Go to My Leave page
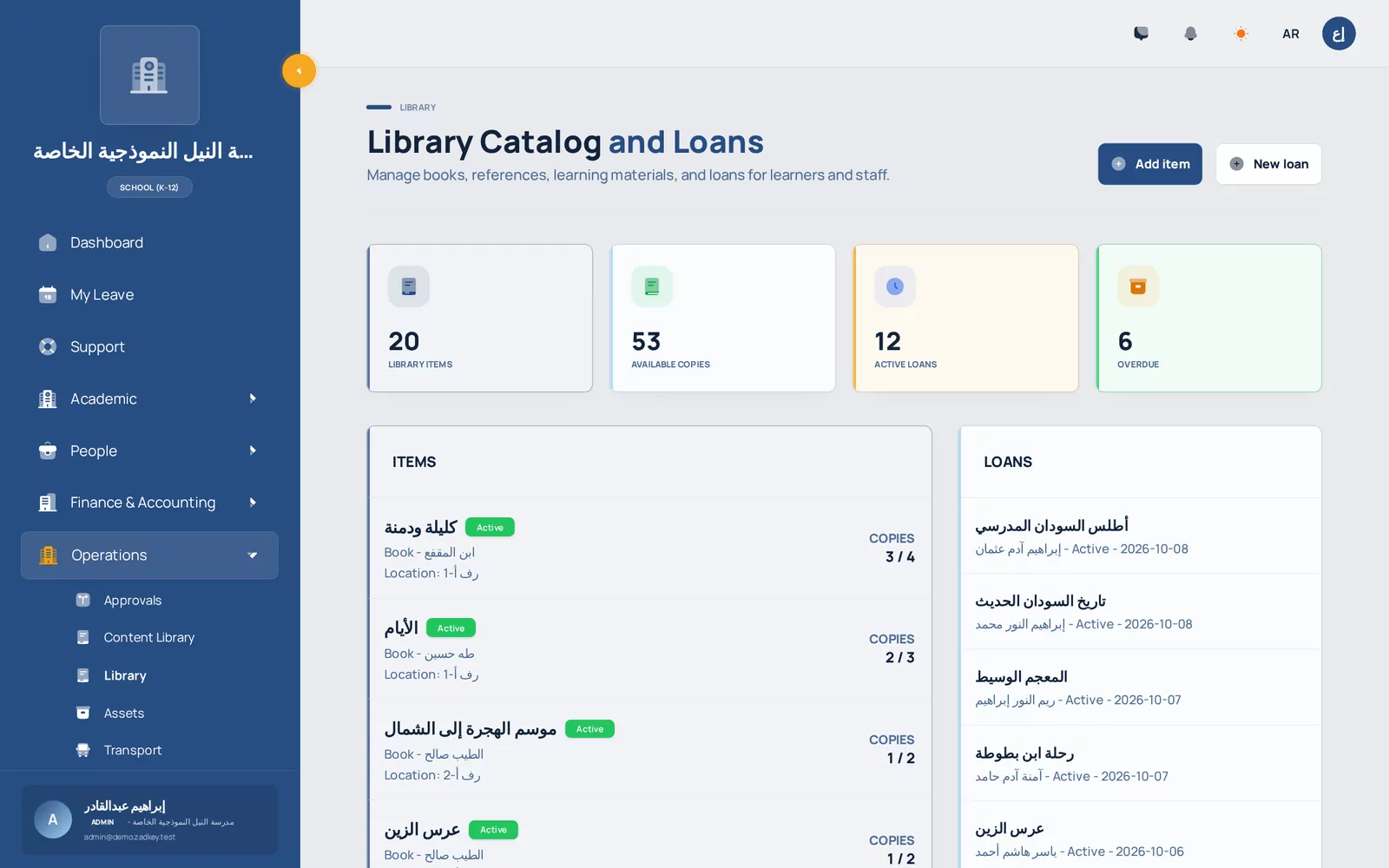Image resolution: width=1389 pixels, height=868 pixels. pyautogui.click(x=149, y=295)
